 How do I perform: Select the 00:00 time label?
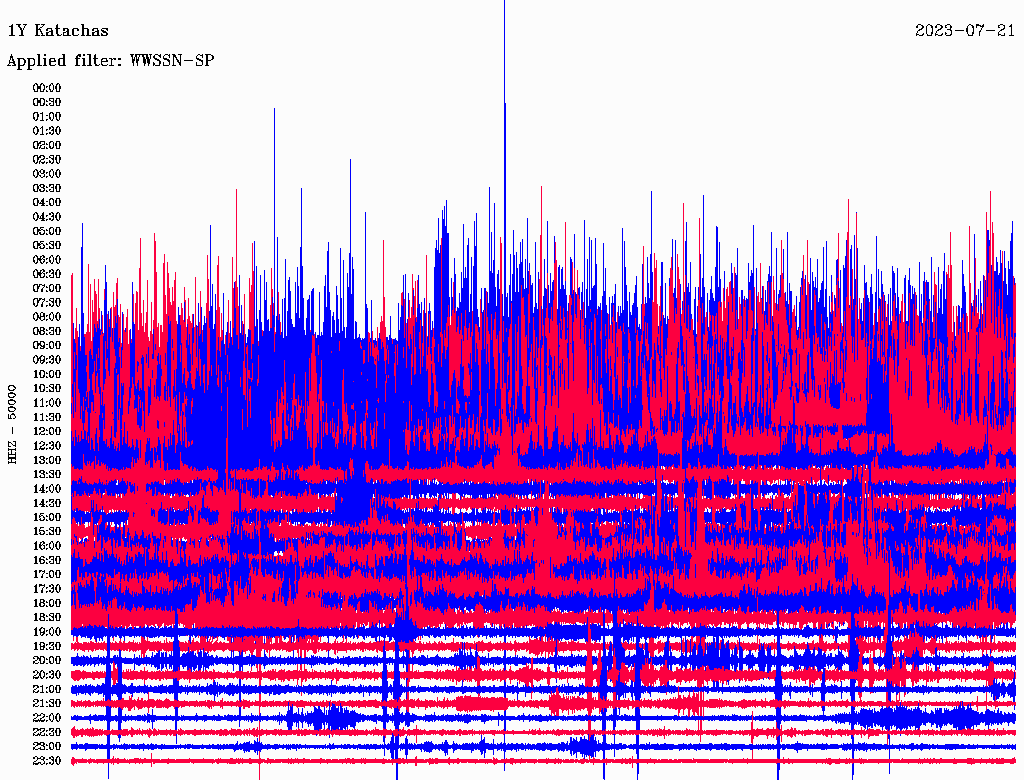[x=47, y=88]
